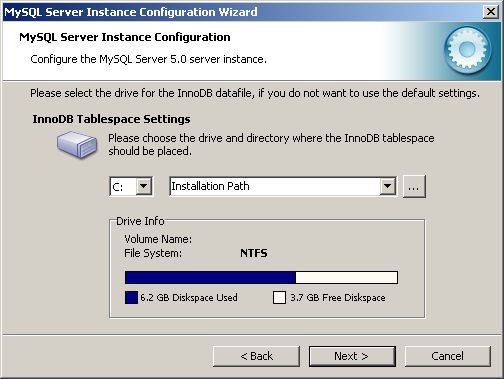The image size is (504, 379).
Task: Open the C: drive letter dropdown
Action: pos(143,186)
